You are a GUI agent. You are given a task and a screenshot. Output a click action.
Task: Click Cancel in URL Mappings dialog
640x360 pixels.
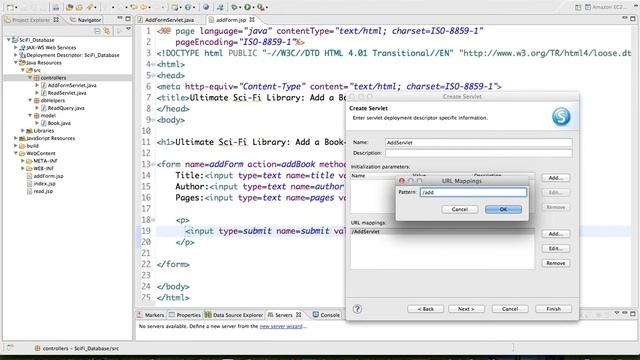coord(460,209)
